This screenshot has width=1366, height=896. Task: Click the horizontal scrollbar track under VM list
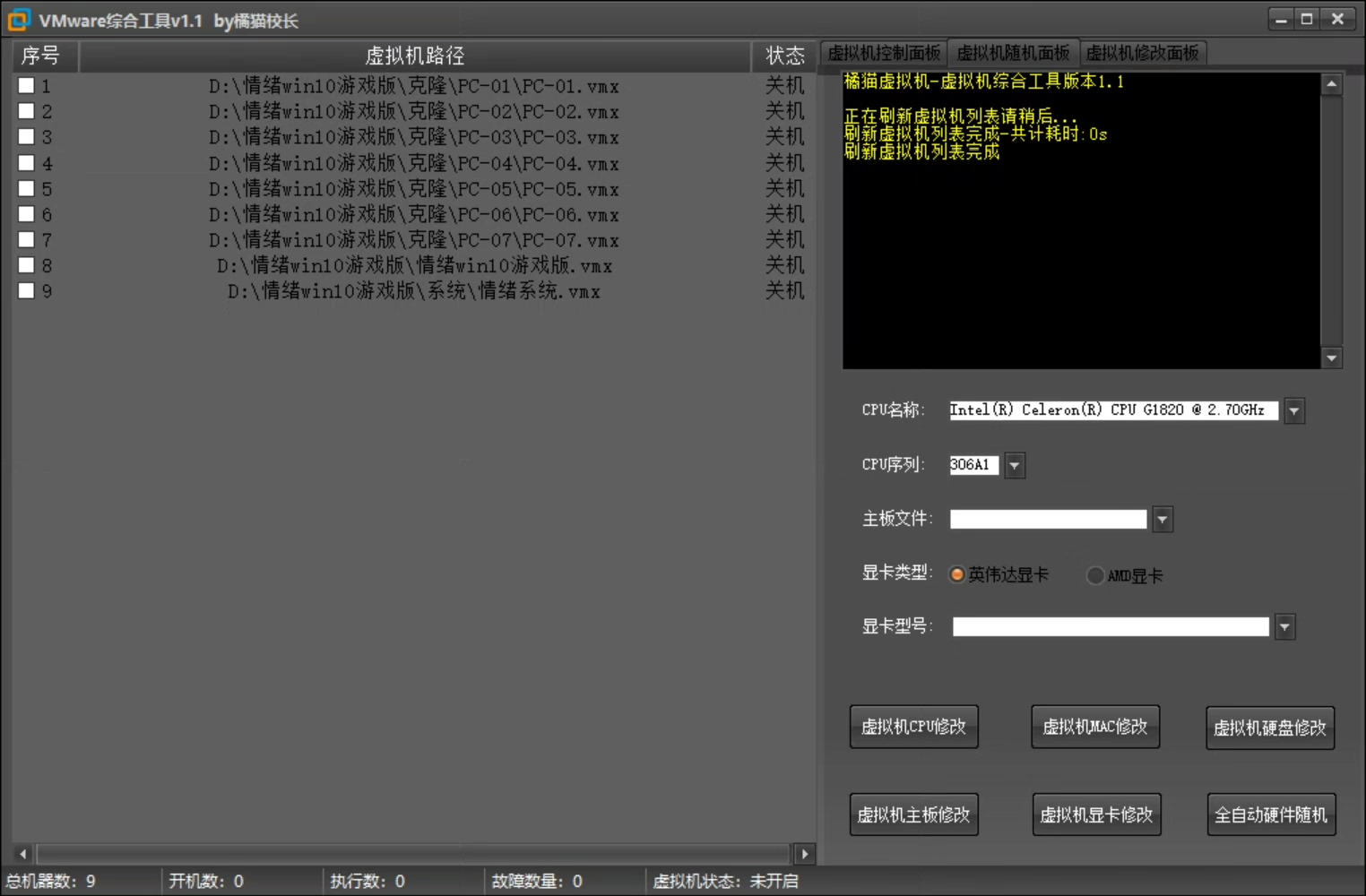coord(412,854)
